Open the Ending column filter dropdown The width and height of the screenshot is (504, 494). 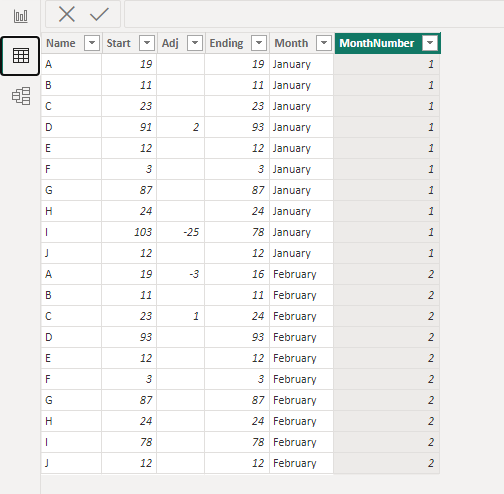coord(259,43)
